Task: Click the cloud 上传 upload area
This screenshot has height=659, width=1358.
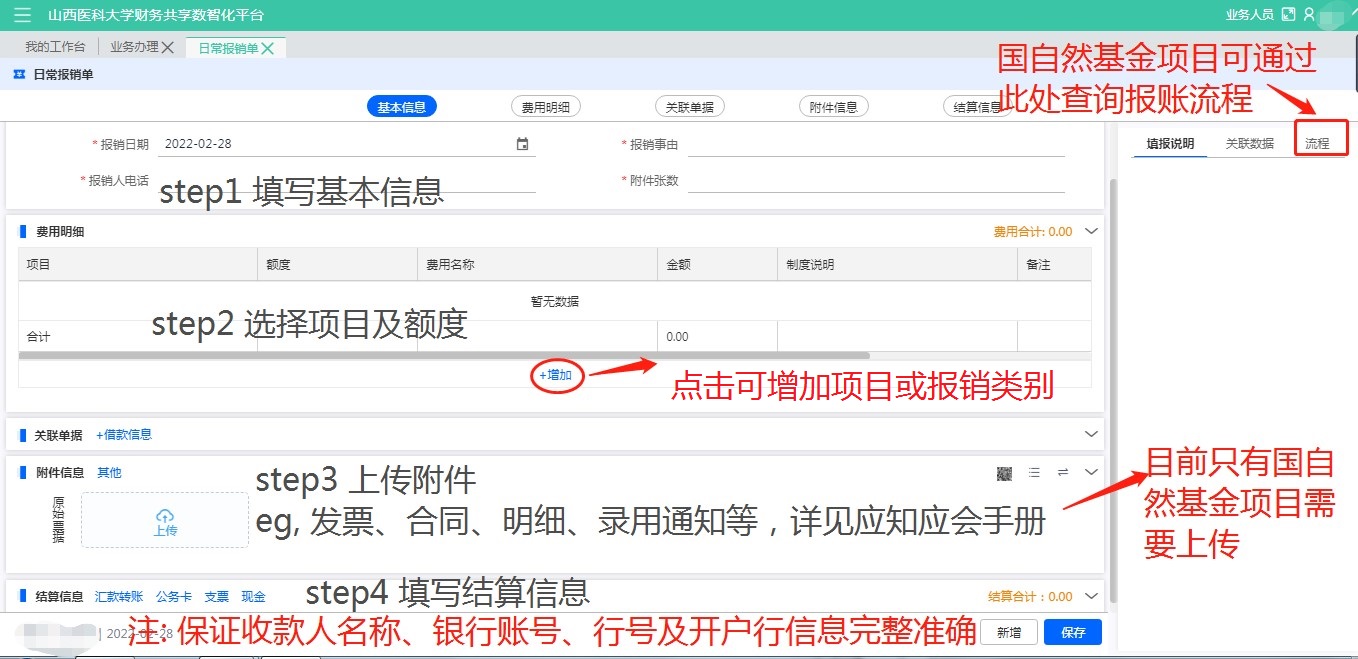Action: (x=165, y=520)
